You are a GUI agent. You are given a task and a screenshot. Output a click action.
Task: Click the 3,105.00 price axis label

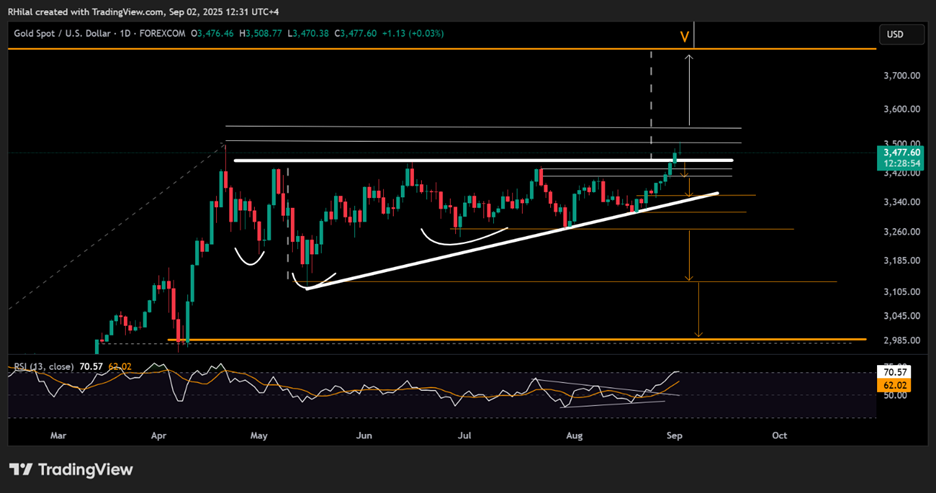click(901, 292)
